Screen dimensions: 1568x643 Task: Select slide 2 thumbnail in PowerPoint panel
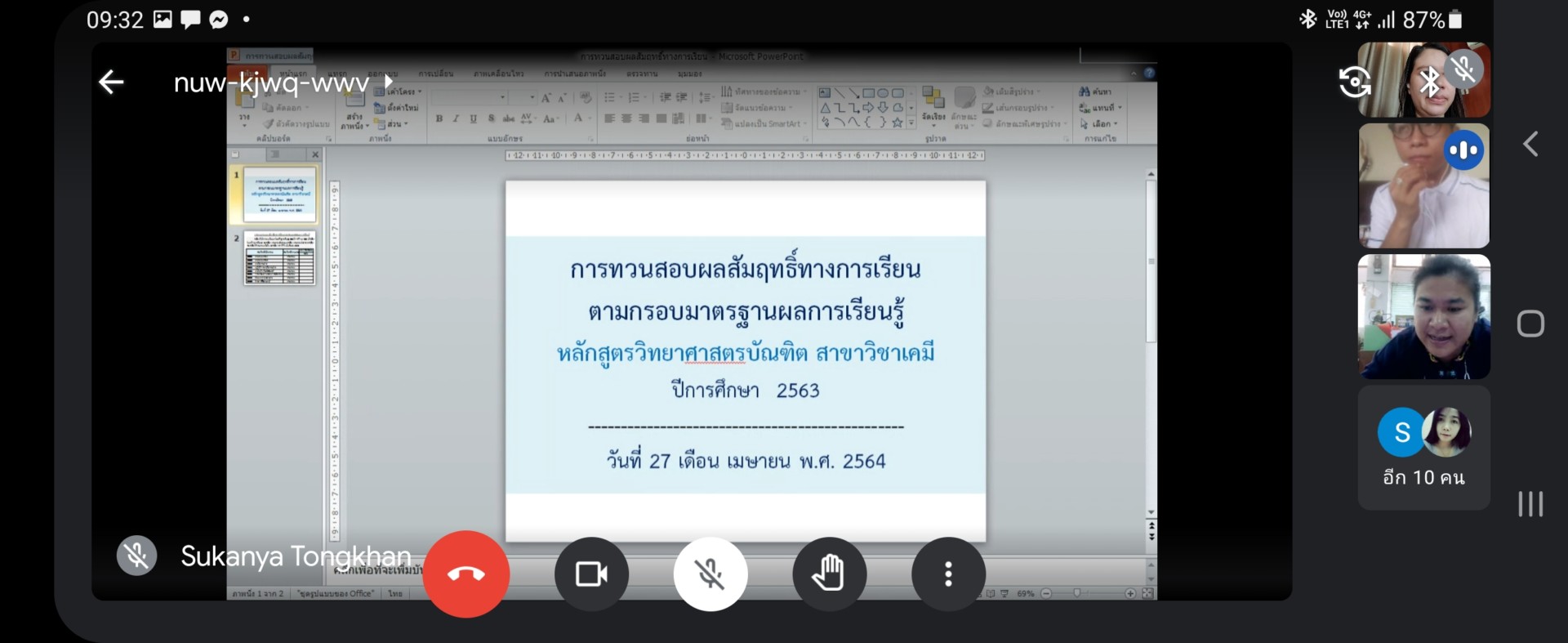(x=279, y=258)
